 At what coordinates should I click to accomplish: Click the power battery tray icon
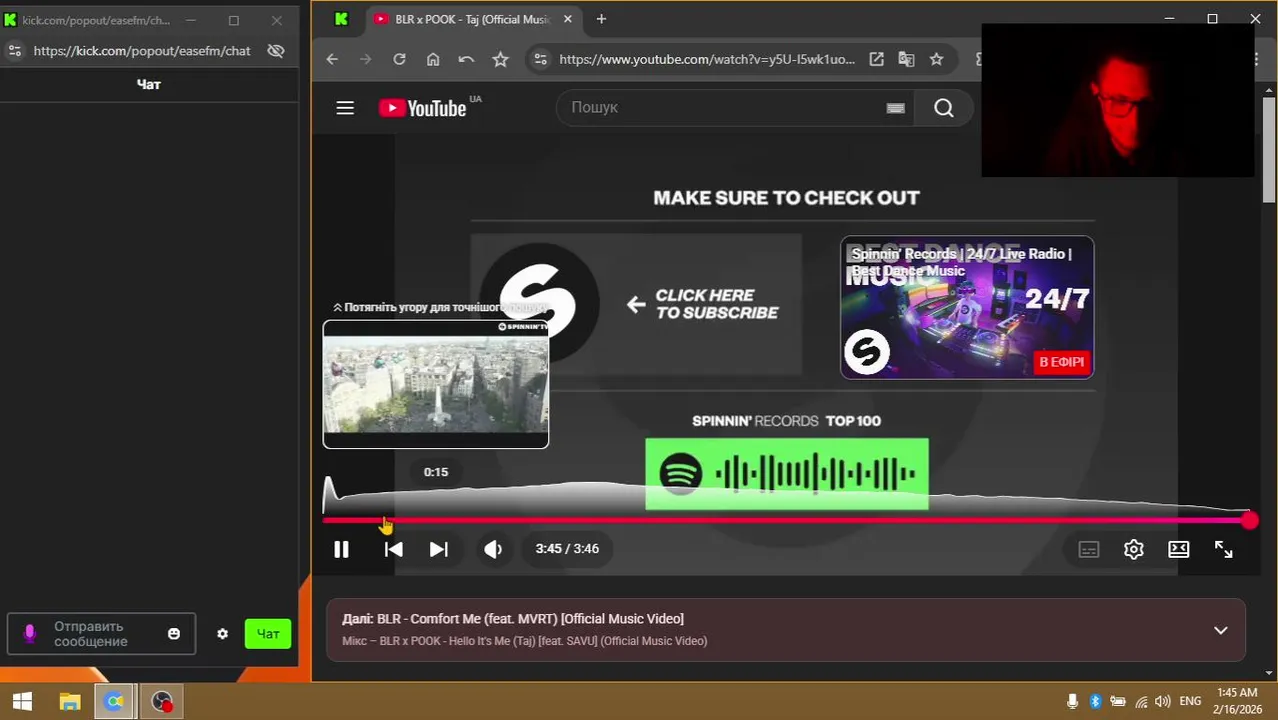pyautogui.click(x=1118, y=702)
